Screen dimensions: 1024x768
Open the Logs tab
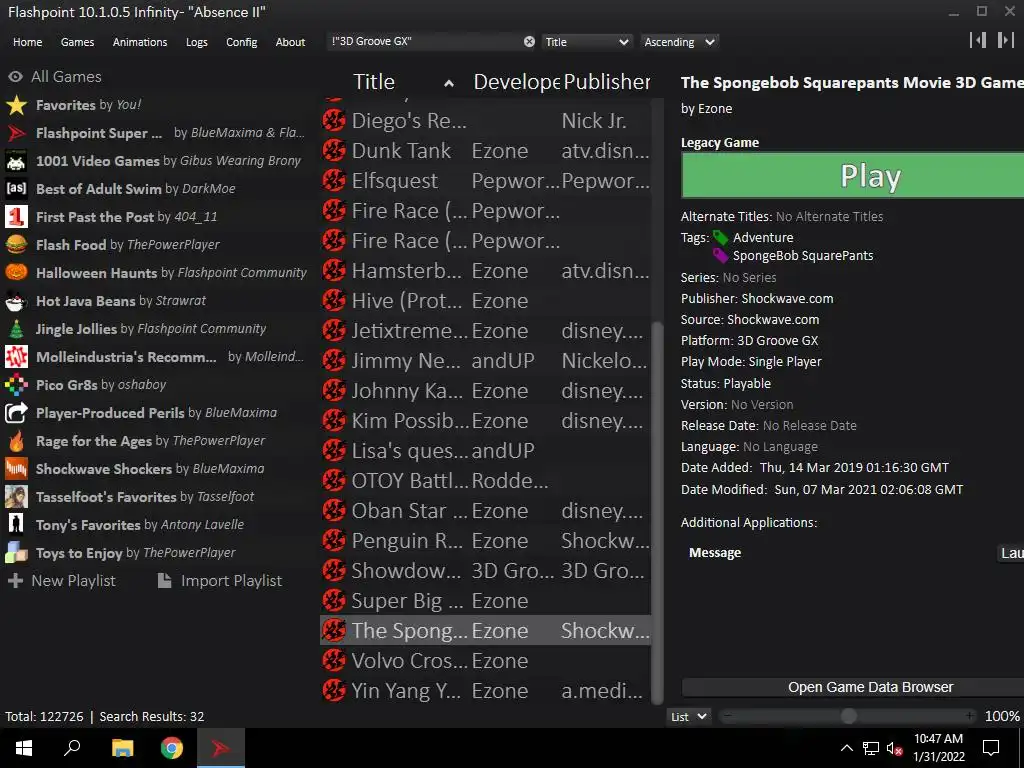pyautogui.click(x=197, y=42)
